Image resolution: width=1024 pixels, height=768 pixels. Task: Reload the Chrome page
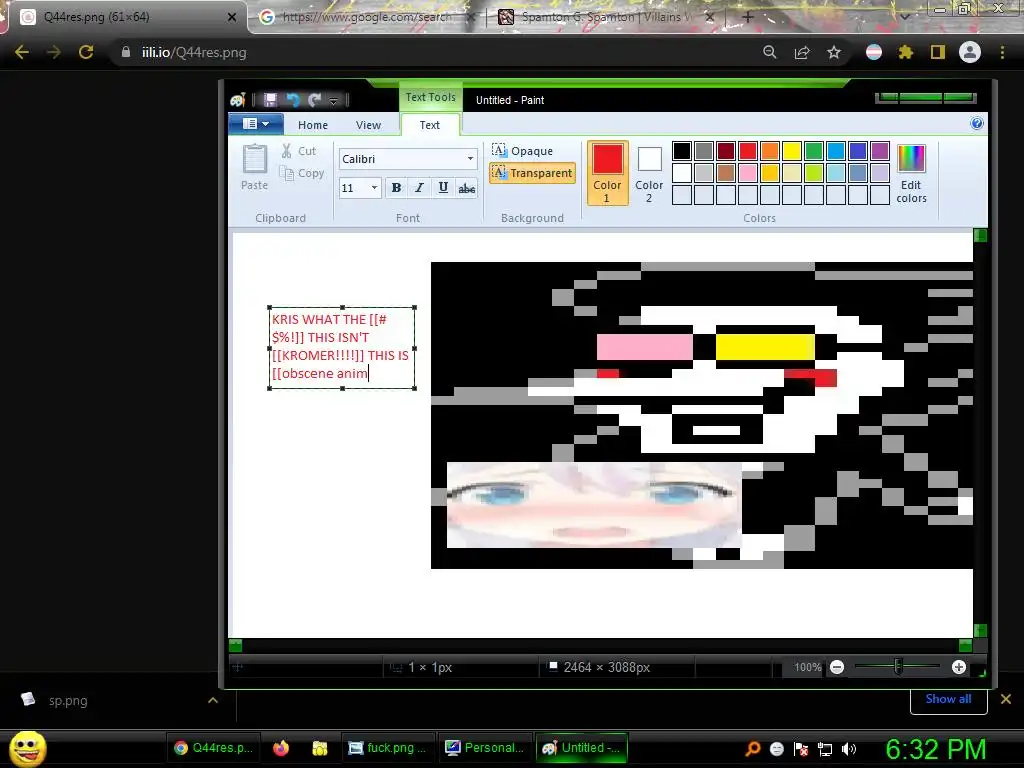[86, 52]
